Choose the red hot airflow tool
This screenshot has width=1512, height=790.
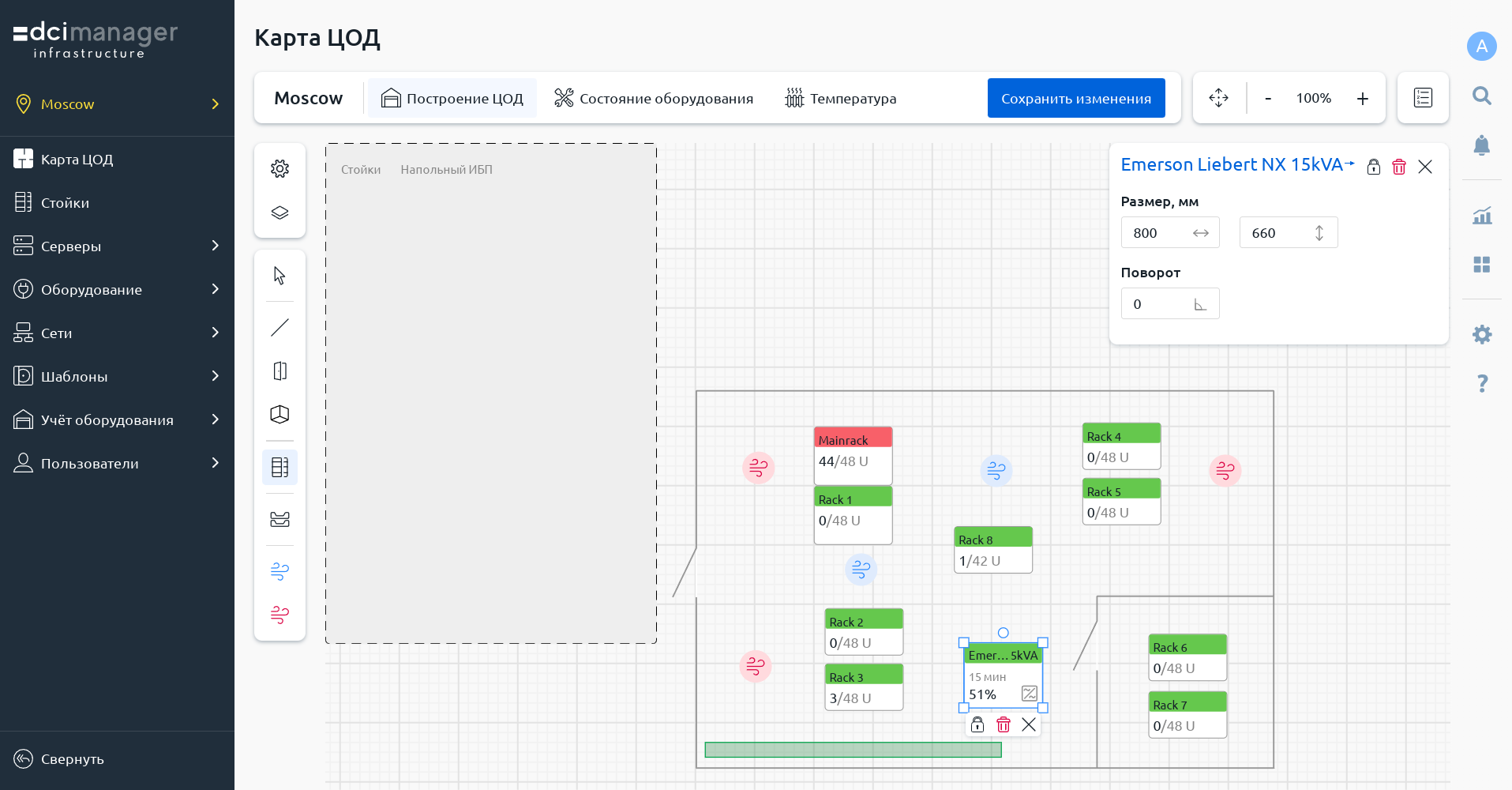point(280,615)
